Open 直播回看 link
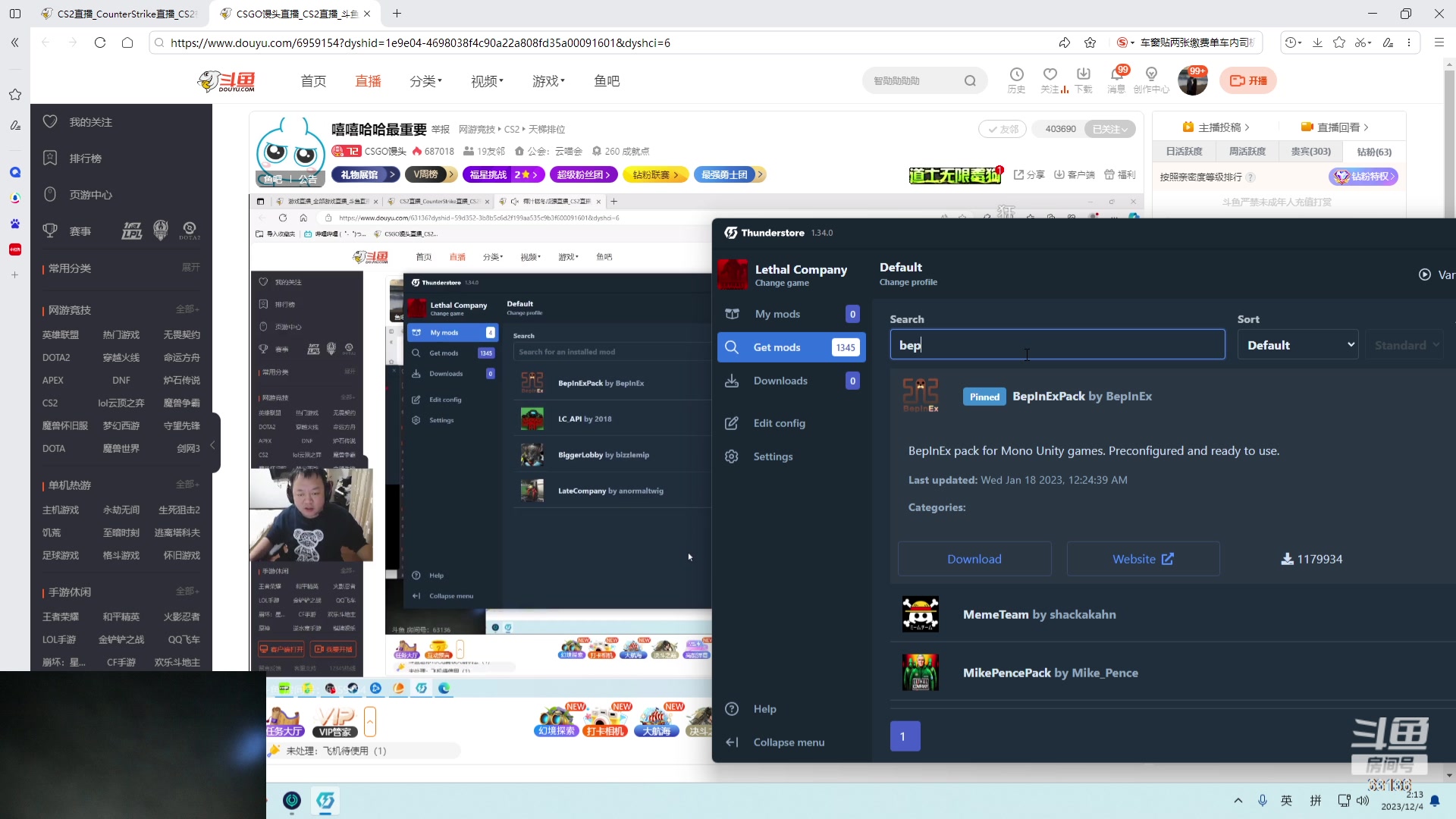This screenshot has width=1456, height=819. [x=1335, y=127]
